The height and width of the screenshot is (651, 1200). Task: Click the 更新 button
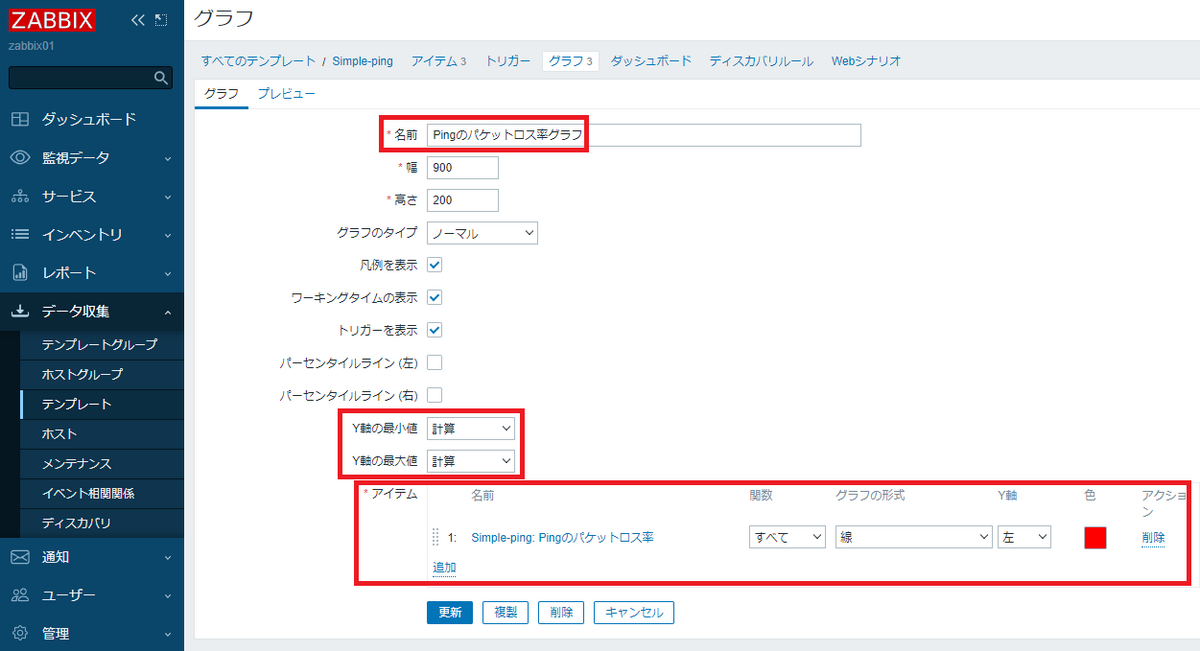tap(449, 612)
